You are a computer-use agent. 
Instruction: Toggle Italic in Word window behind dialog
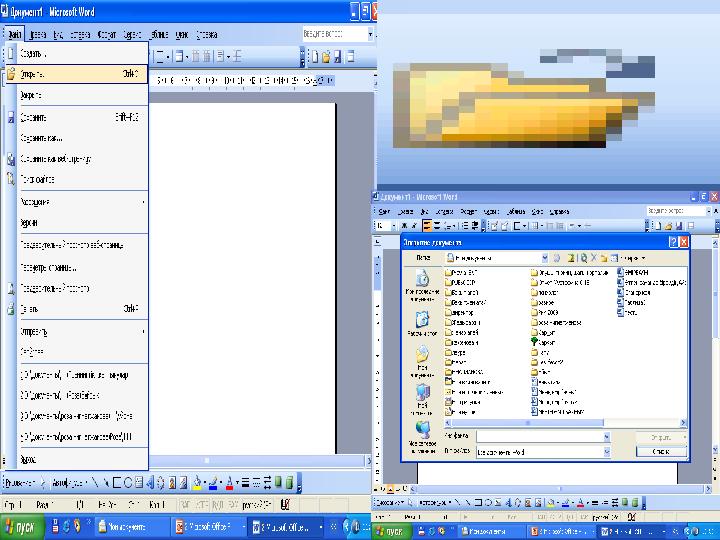(414, 225)
